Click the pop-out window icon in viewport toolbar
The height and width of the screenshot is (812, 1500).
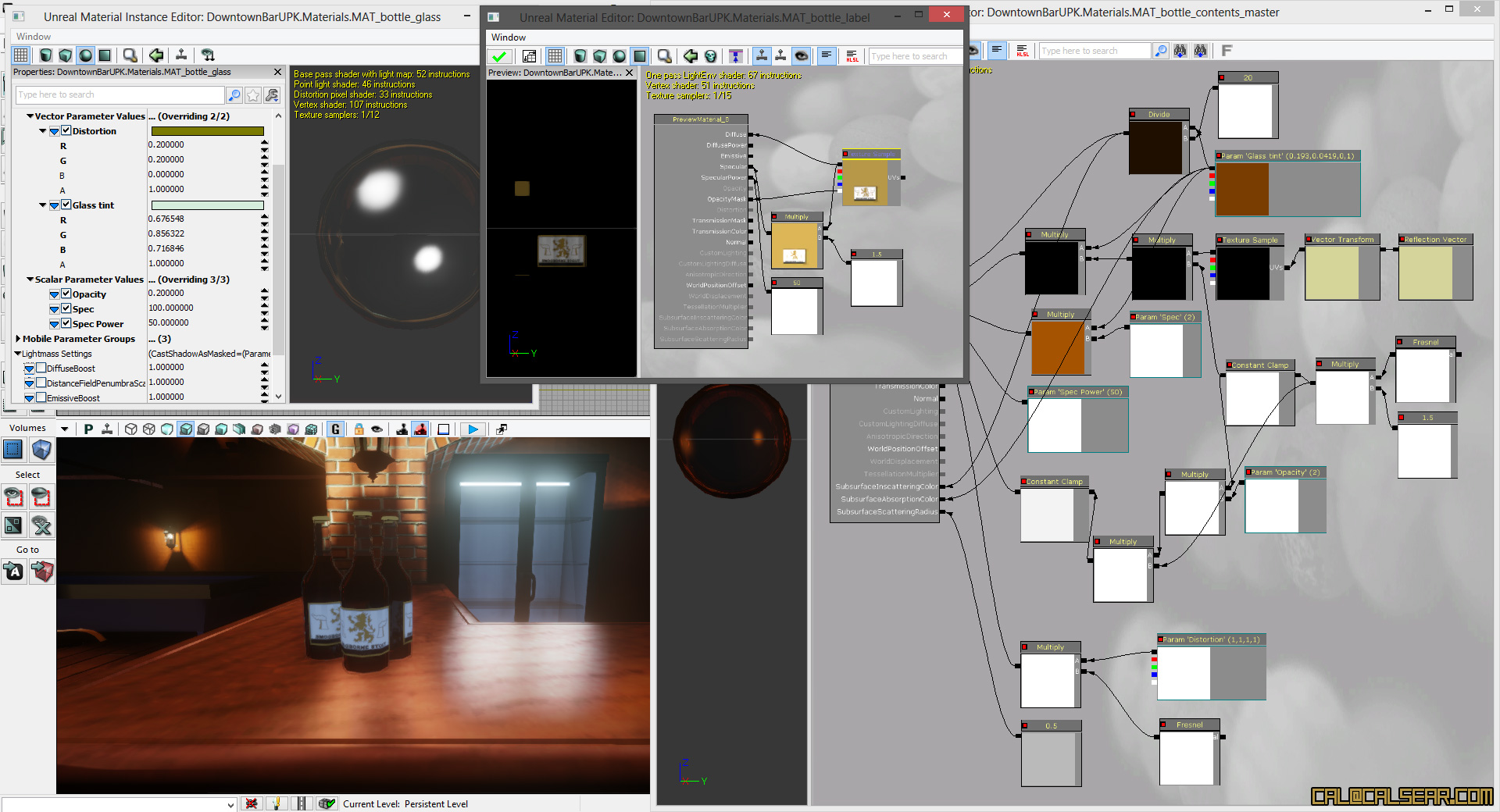pos(502,429)
